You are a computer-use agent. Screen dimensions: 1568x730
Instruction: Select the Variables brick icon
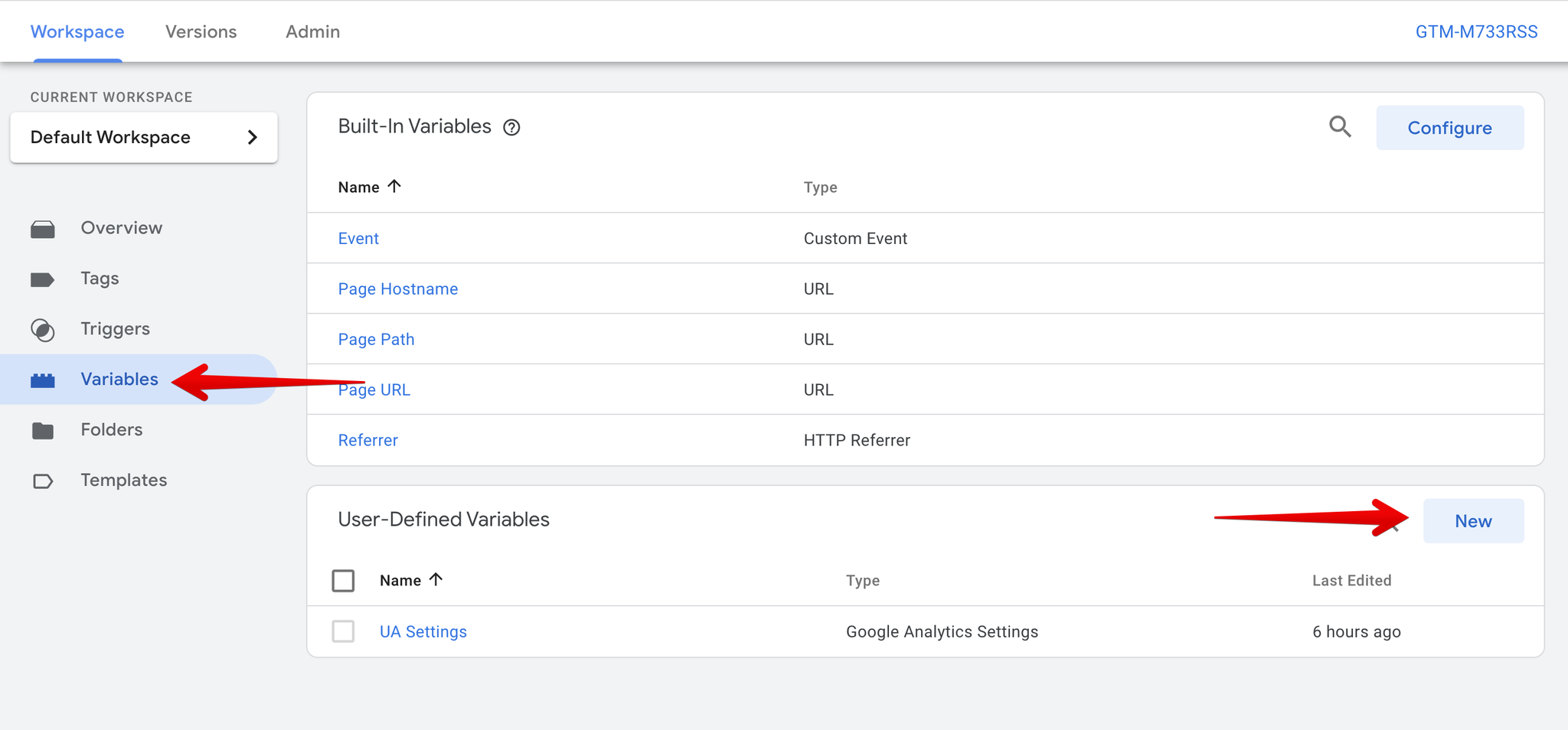tap(43, 380)
